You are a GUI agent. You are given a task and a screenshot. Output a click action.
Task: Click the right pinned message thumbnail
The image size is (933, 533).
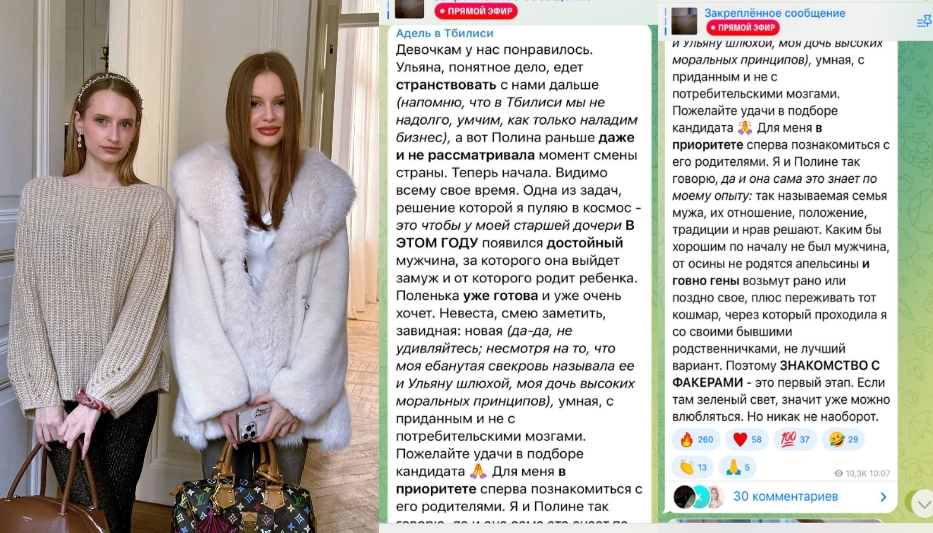(x=684, y=21)
